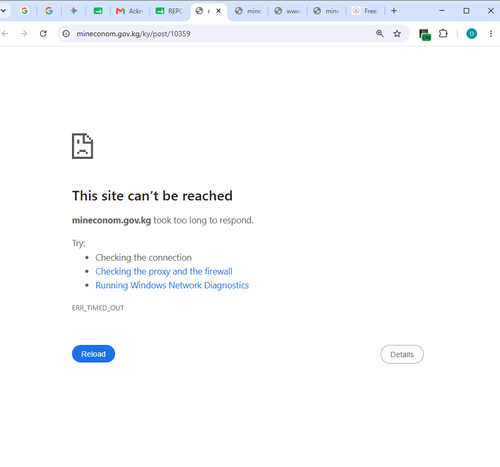Click the ERR_TIMED_OUT error code text
Image resolution: width=500 pixels, height=467 pixels.
tap(98, 308)
